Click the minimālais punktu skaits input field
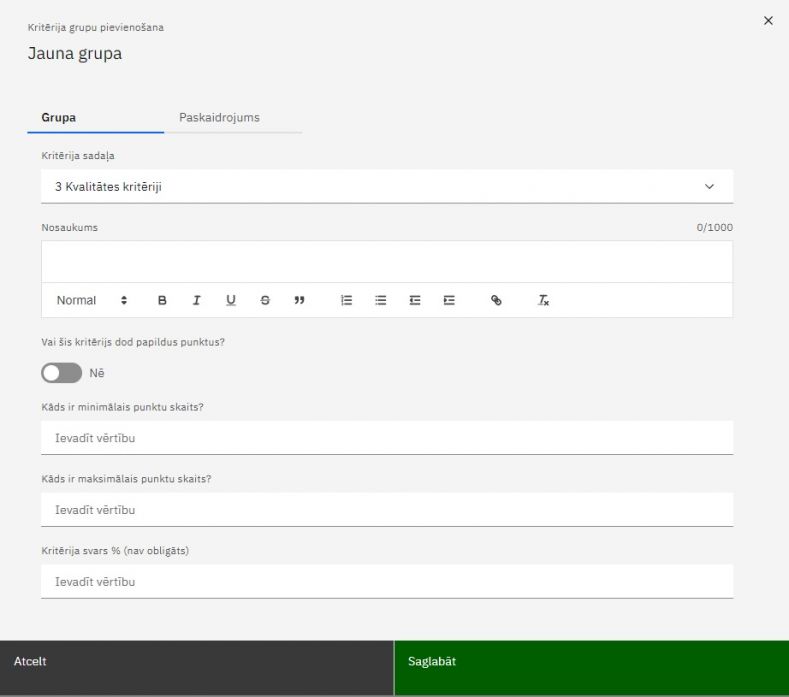Screen dimensions: 789x697 tap(386, 438)
